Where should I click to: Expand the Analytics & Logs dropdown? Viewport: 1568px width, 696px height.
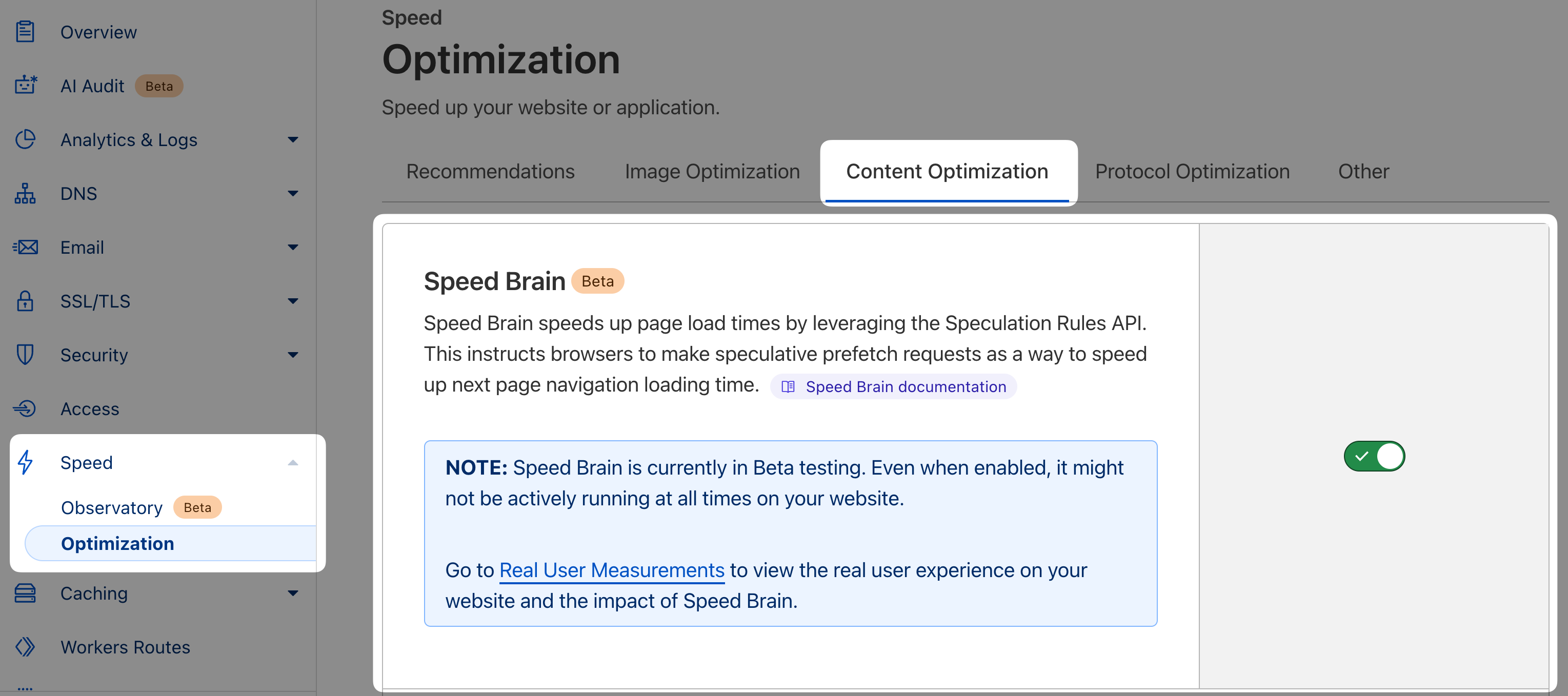pyautogui.click(x=159, y=139)
